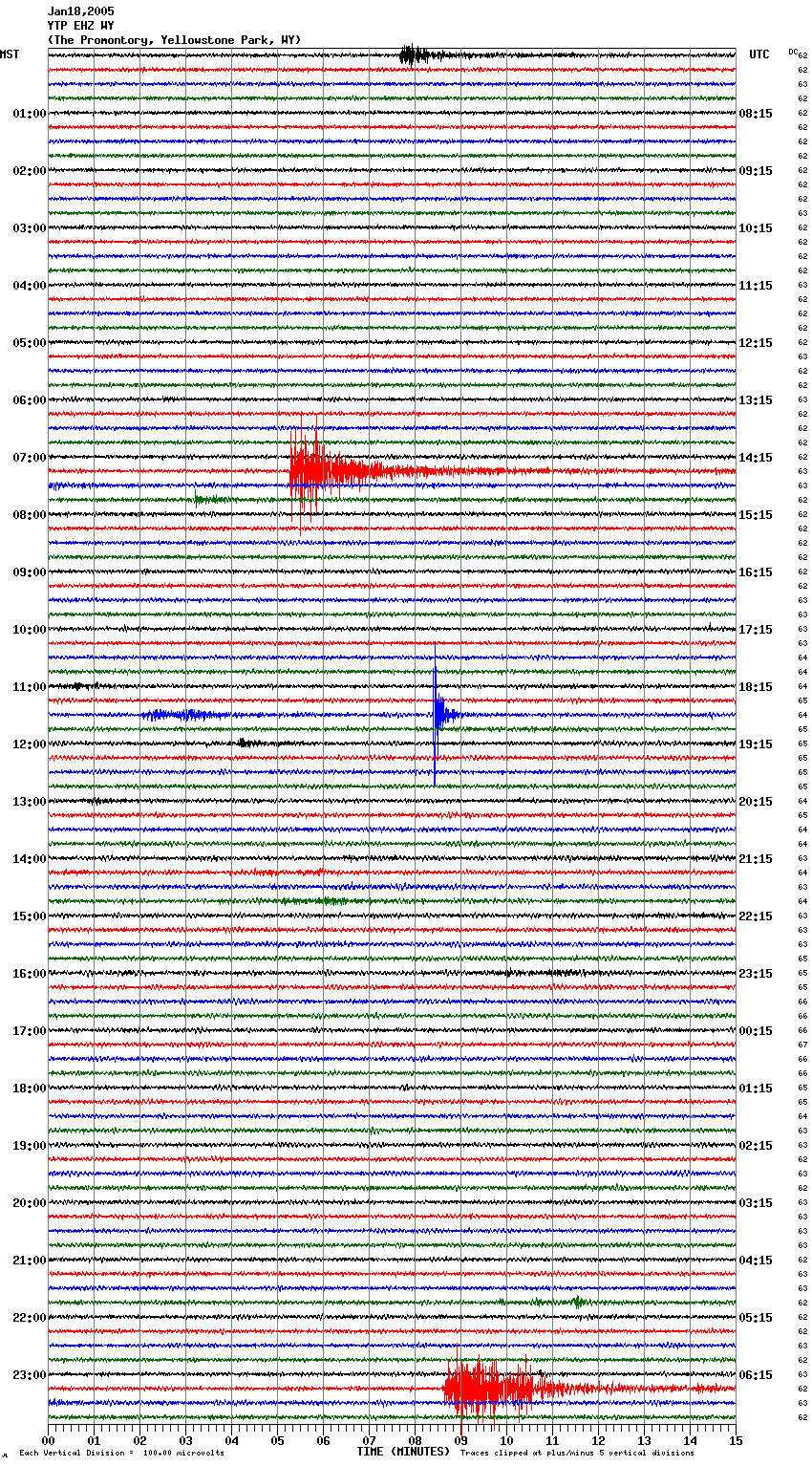Select the 18:00 MST time label

click(x=30, y=1089)
